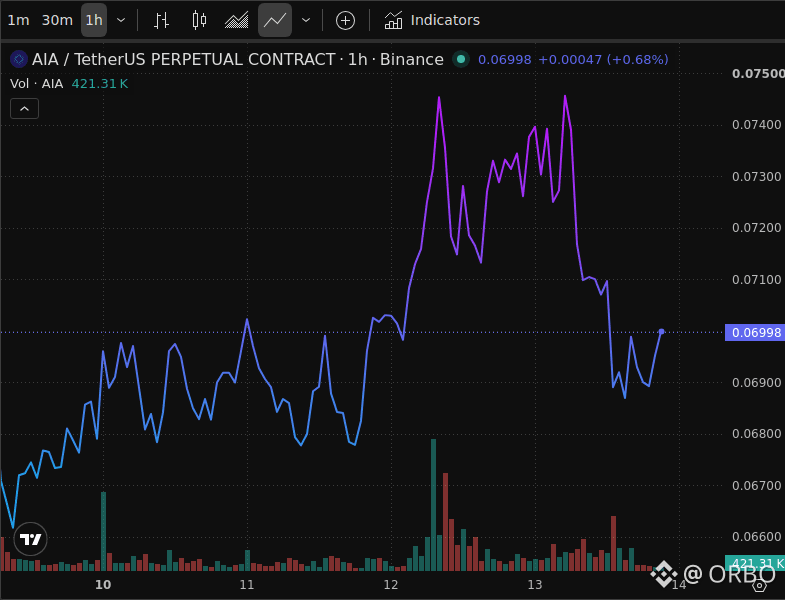785x600 pixels.
Task: Click the last price dot on the line
Action: 661,332
